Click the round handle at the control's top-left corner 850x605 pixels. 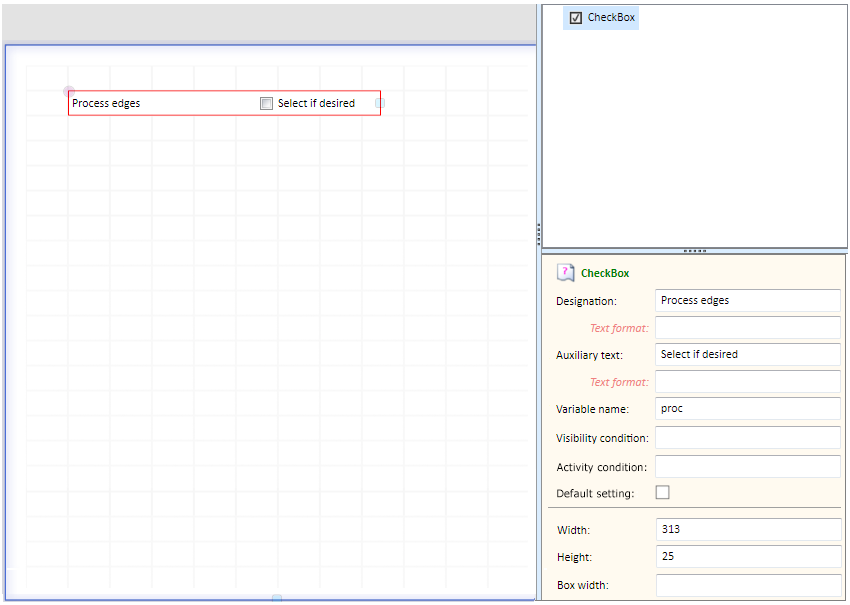(68, 91)
